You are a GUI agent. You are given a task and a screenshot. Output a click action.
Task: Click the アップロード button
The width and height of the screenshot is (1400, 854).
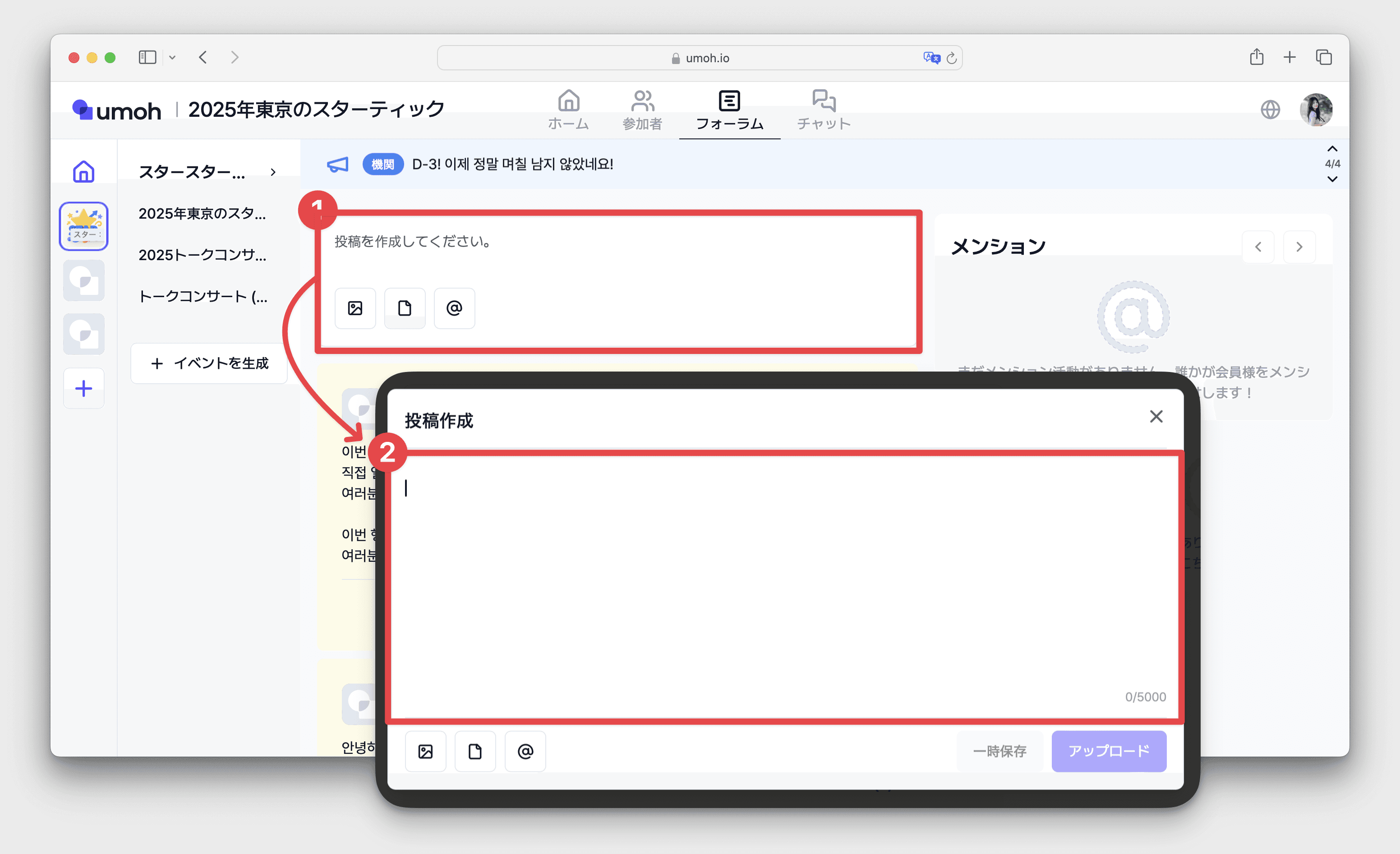tap(1109, 751)
